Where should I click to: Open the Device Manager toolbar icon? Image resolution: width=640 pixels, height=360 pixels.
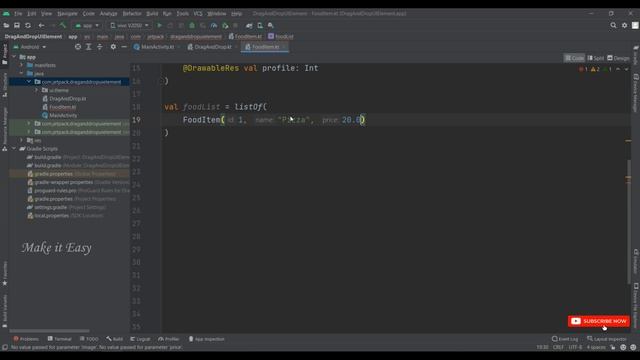[x=260, y=25]
